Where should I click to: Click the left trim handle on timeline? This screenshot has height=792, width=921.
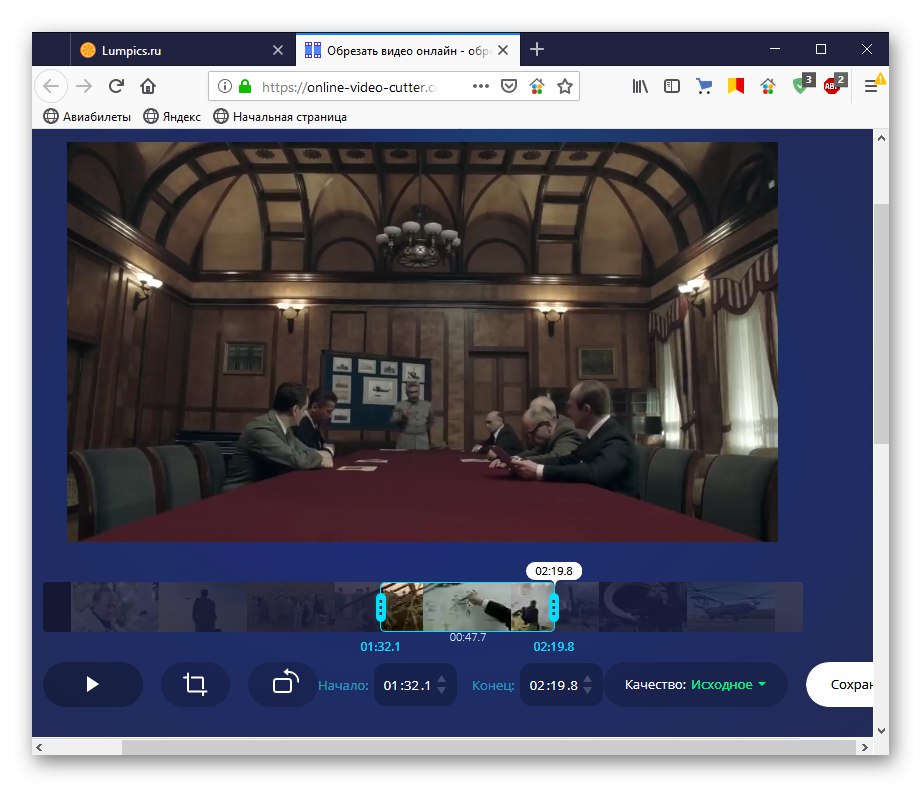coord(381,608)
